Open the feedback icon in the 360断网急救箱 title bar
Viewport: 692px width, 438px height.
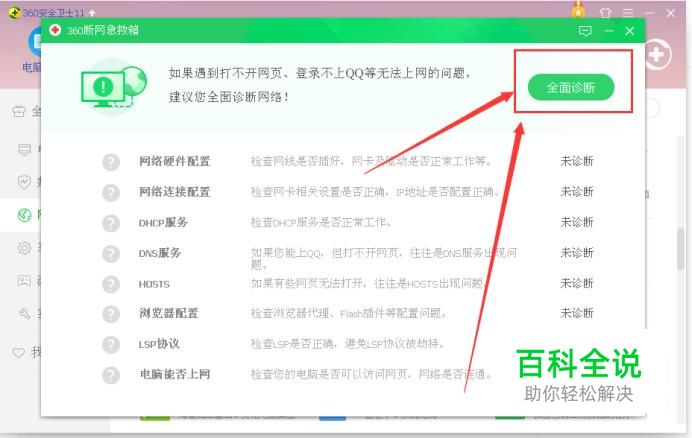(585, 30)
